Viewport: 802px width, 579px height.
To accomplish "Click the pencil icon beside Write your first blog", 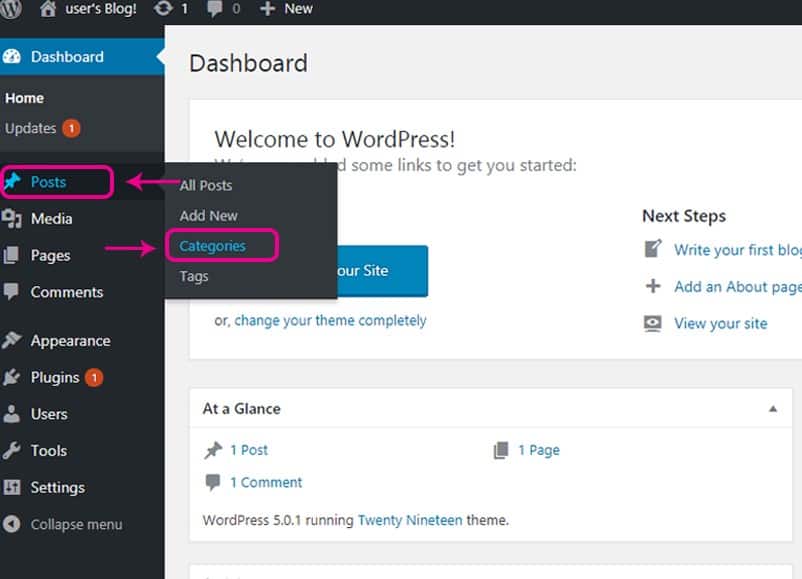I will tap(653, 249).
